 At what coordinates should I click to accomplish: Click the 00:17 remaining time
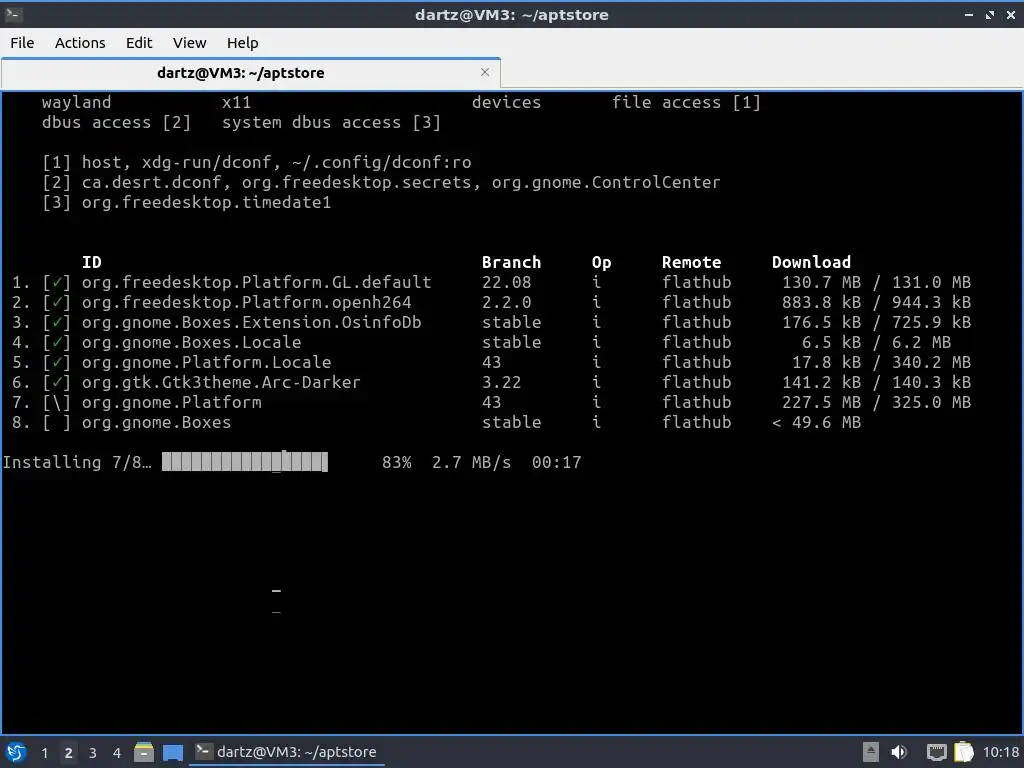tap(556, 462)
